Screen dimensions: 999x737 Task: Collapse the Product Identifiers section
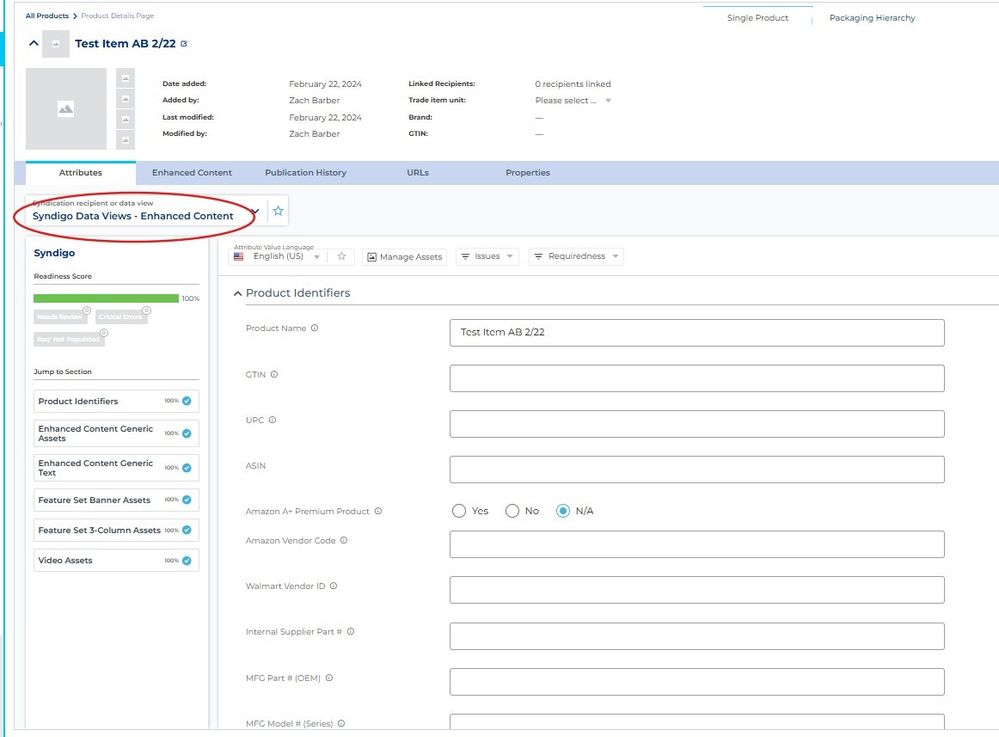[238, 294]
